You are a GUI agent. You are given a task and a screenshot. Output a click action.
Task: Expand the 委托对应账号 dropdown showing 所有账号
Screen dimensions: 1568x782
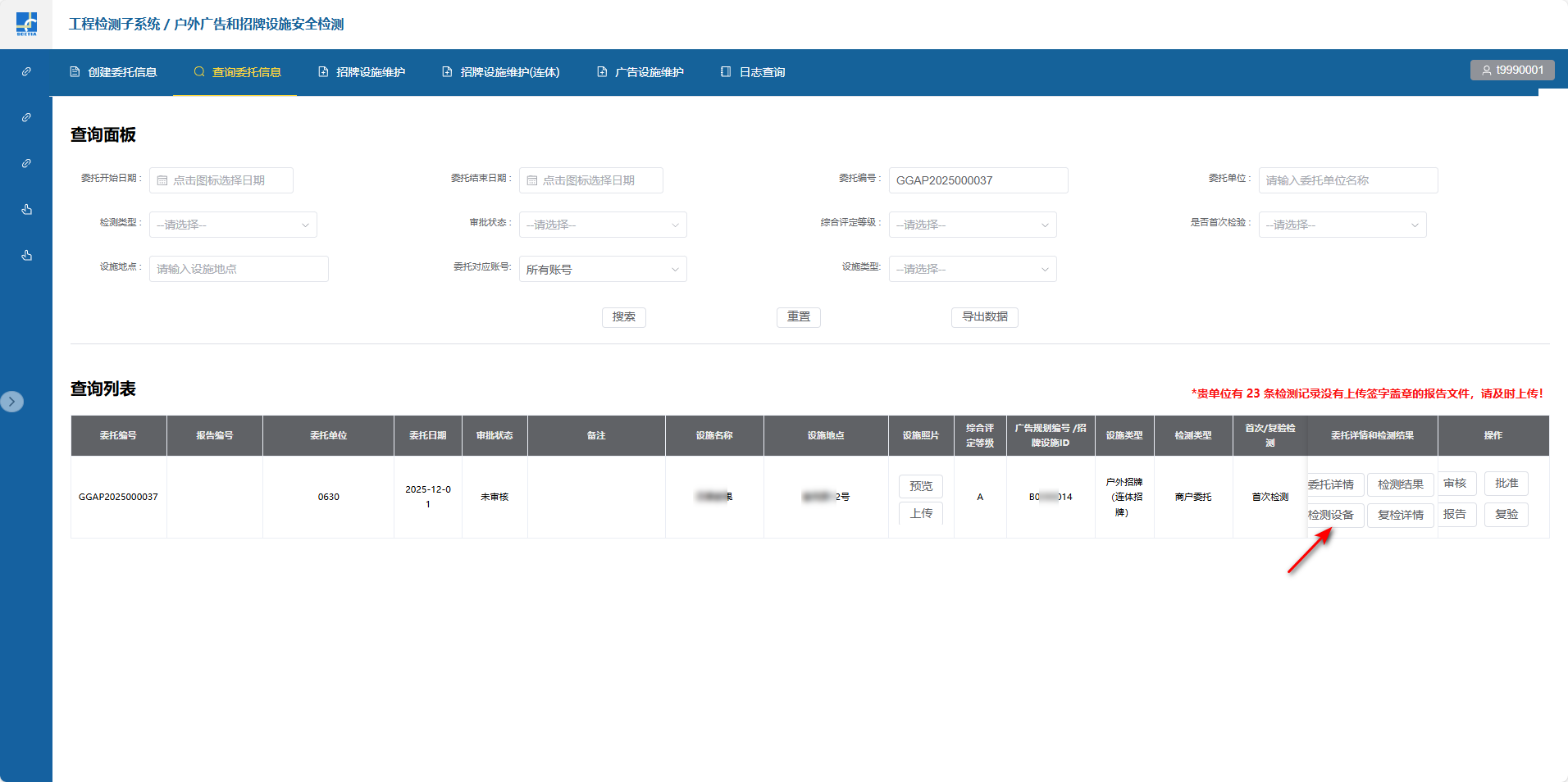pos(603,269)
